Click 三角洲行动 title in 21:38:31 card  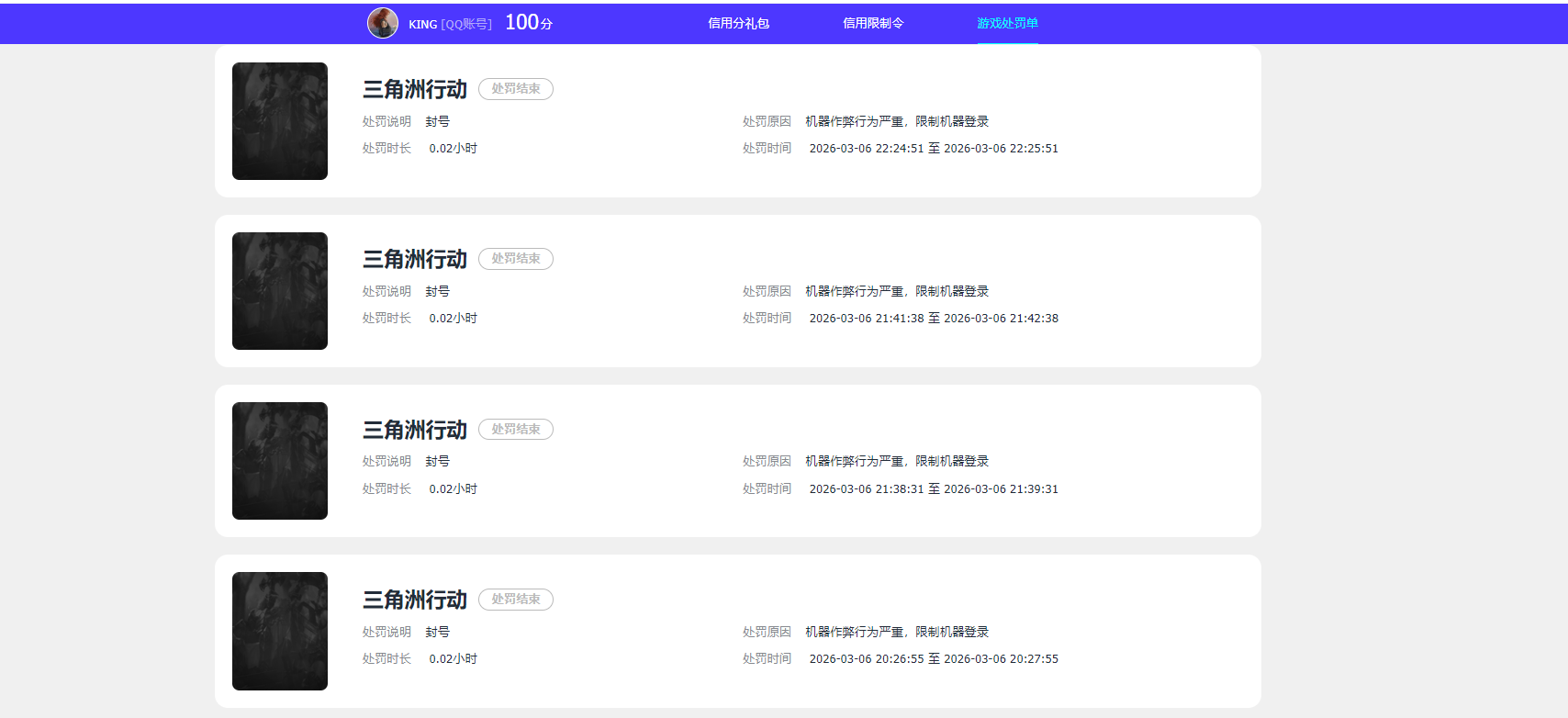click(x=415, y=430)
